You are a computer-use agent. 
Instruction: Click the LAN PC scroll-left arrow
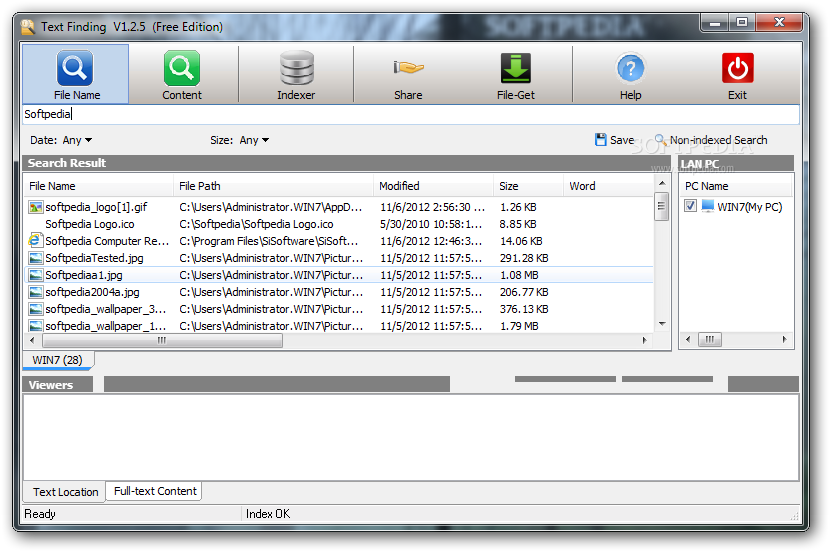coord(688,339)
